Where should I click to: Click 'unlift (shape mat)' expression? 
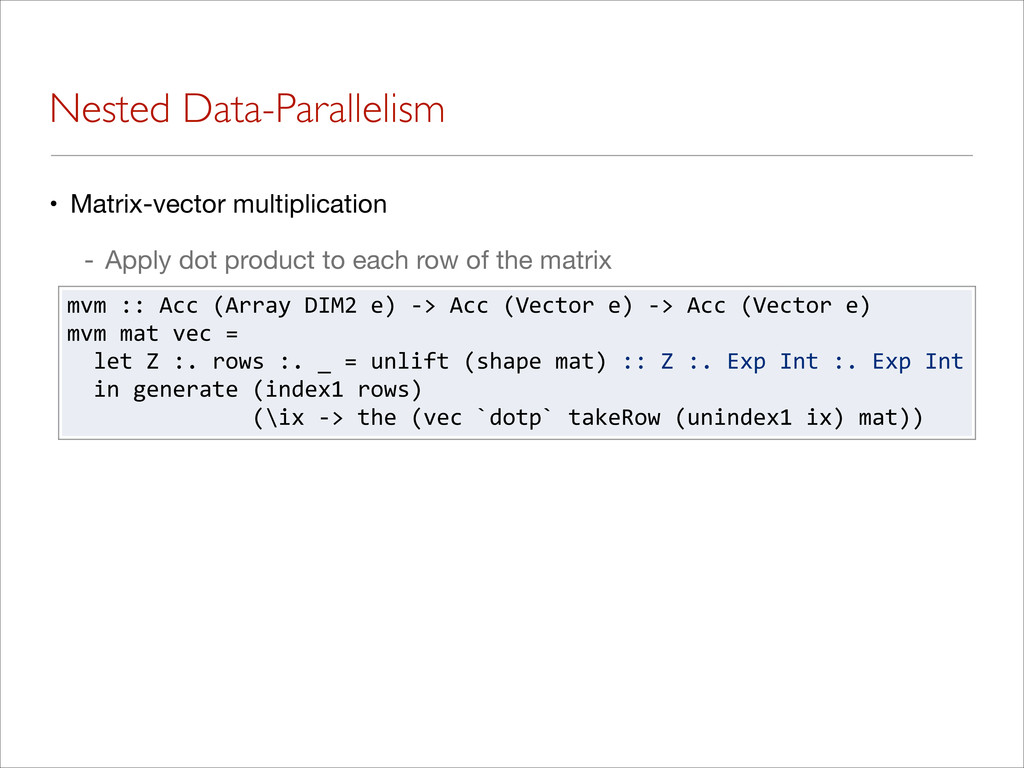pyautogui.click(x=489, y=362)
